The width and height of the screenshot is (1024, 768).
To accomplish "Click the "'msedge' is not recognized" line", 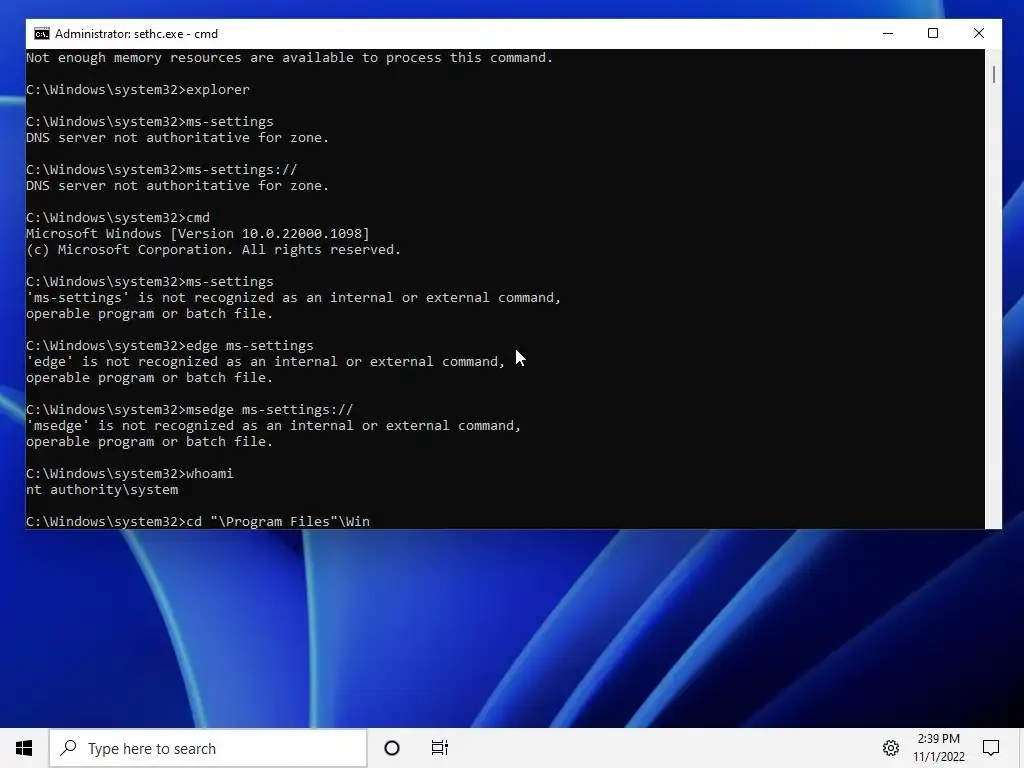I will point(274,426).
